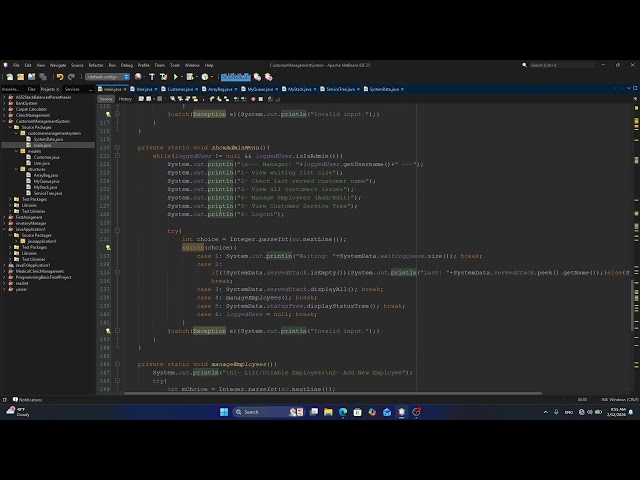Collapse the structures package node
640x480 pixels.
17,169
